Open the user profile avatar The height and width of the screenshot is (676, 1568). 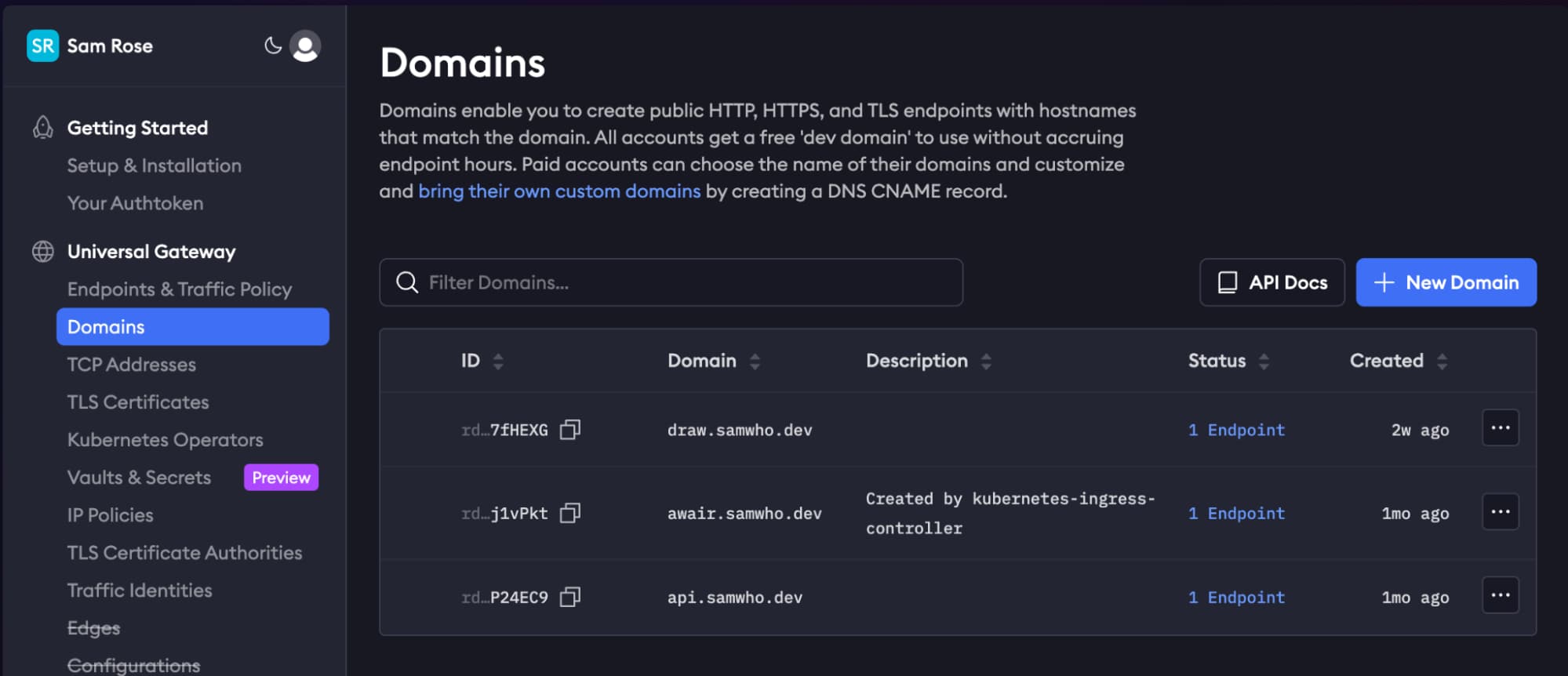coord(305,46)
